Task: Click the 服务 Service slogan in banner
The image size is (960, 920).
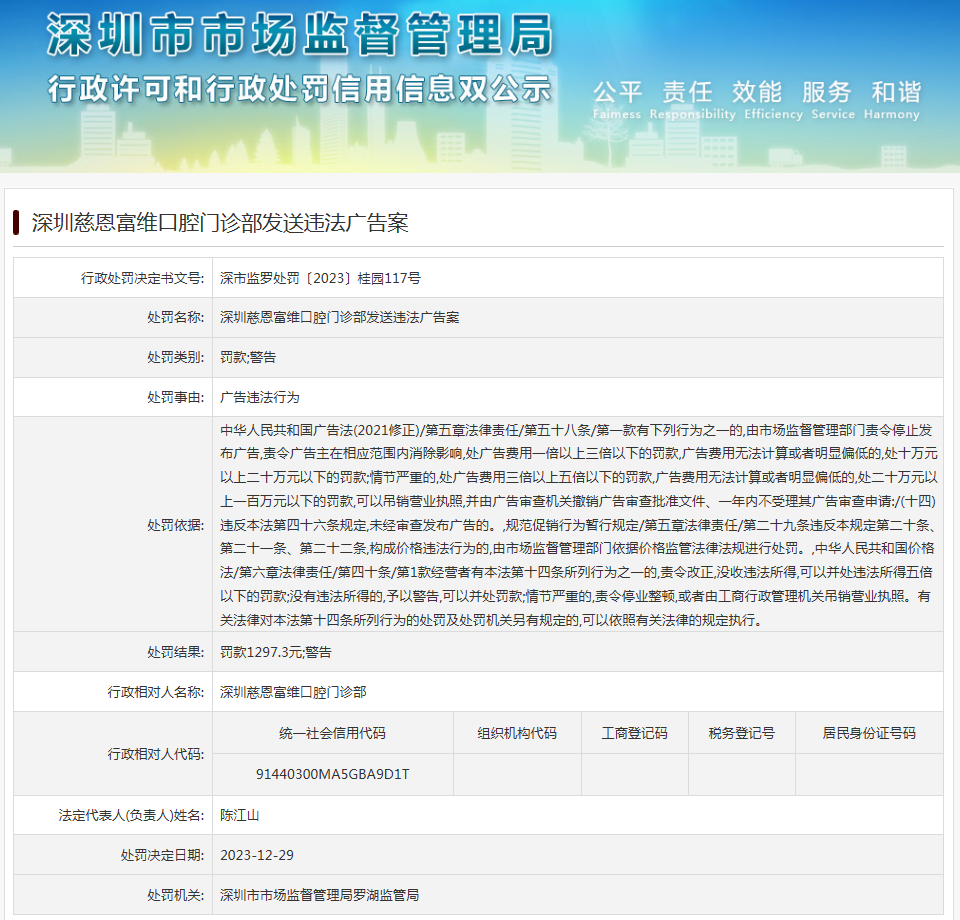Action: (833, 99)
